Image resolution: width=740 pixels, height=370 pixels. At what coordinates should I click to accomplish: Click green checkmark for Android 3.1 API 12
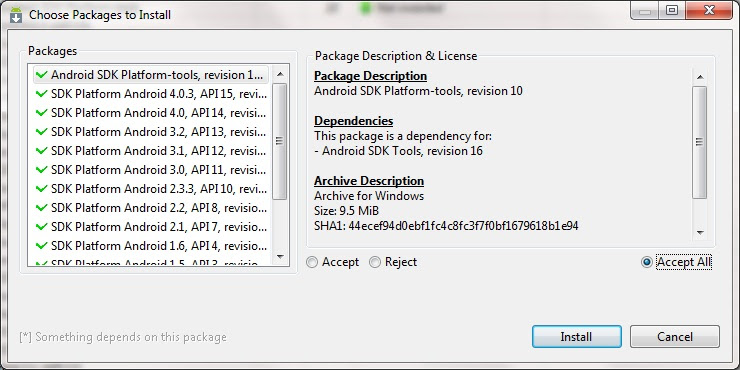pos(42,151)
